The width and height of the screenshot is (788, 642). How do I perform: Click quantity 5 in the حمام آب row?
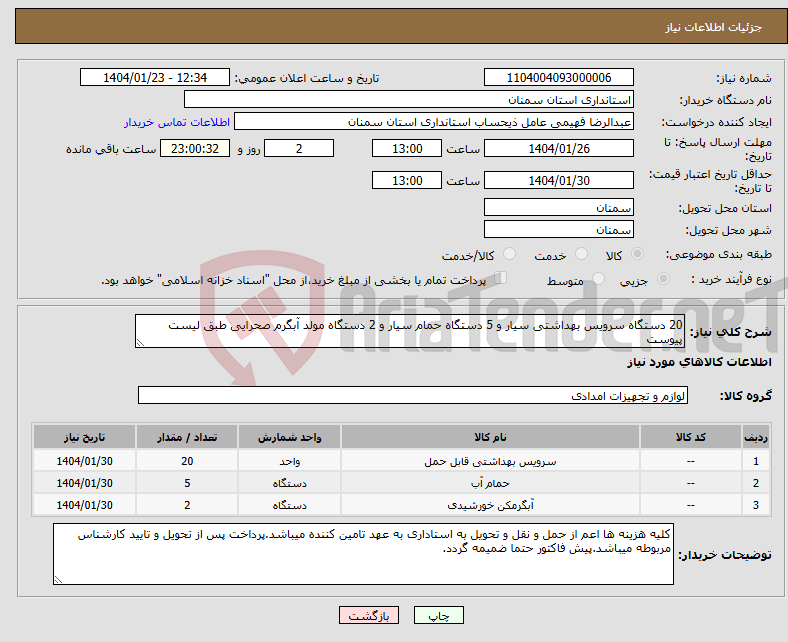[x=187, y=483]
